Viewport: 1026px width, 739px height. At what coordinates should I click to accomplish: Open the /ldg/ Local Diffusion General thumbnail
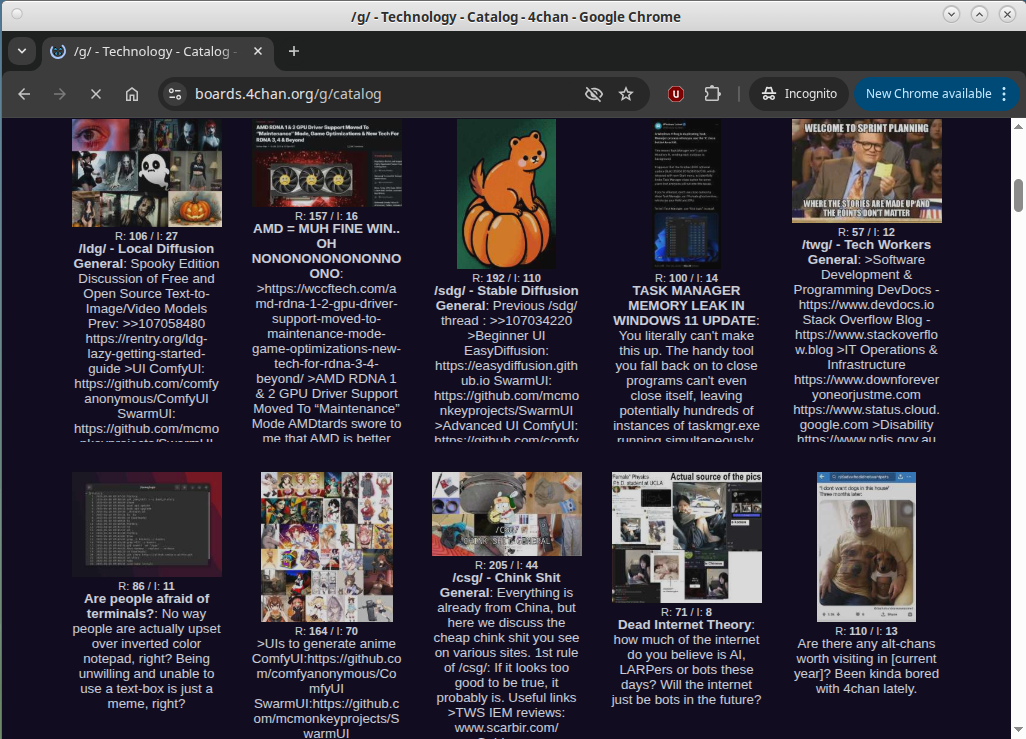point(147,173)
